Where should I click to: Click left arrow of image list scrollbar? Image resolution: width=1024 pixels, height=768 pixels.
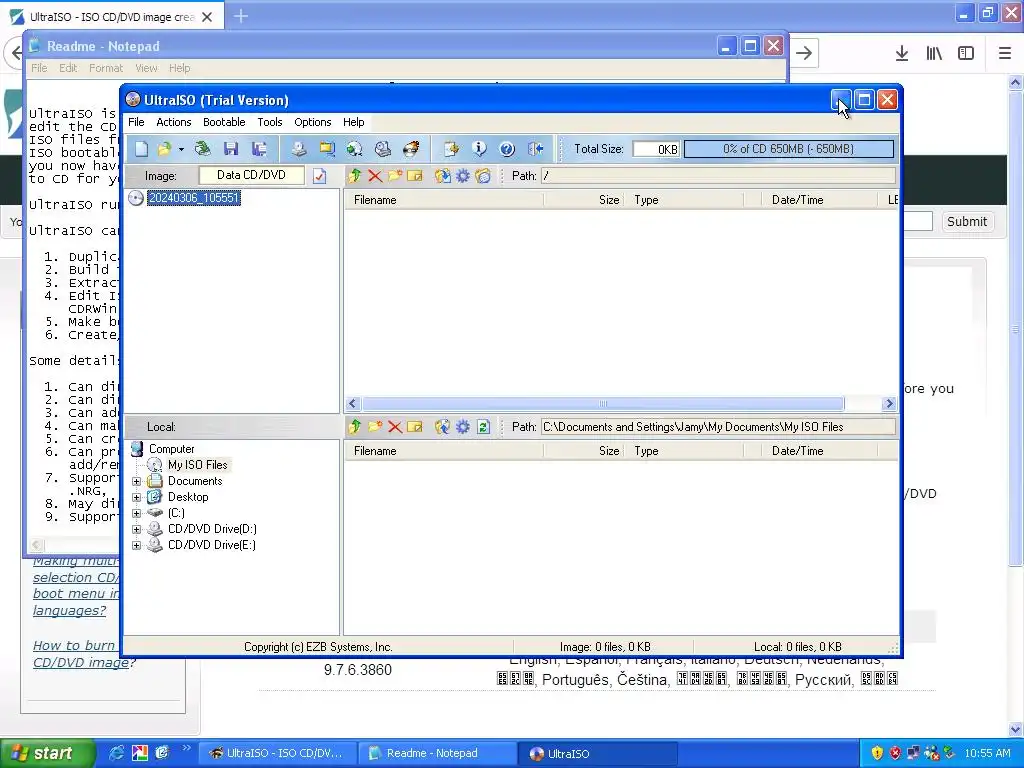[x=353, y=404]
